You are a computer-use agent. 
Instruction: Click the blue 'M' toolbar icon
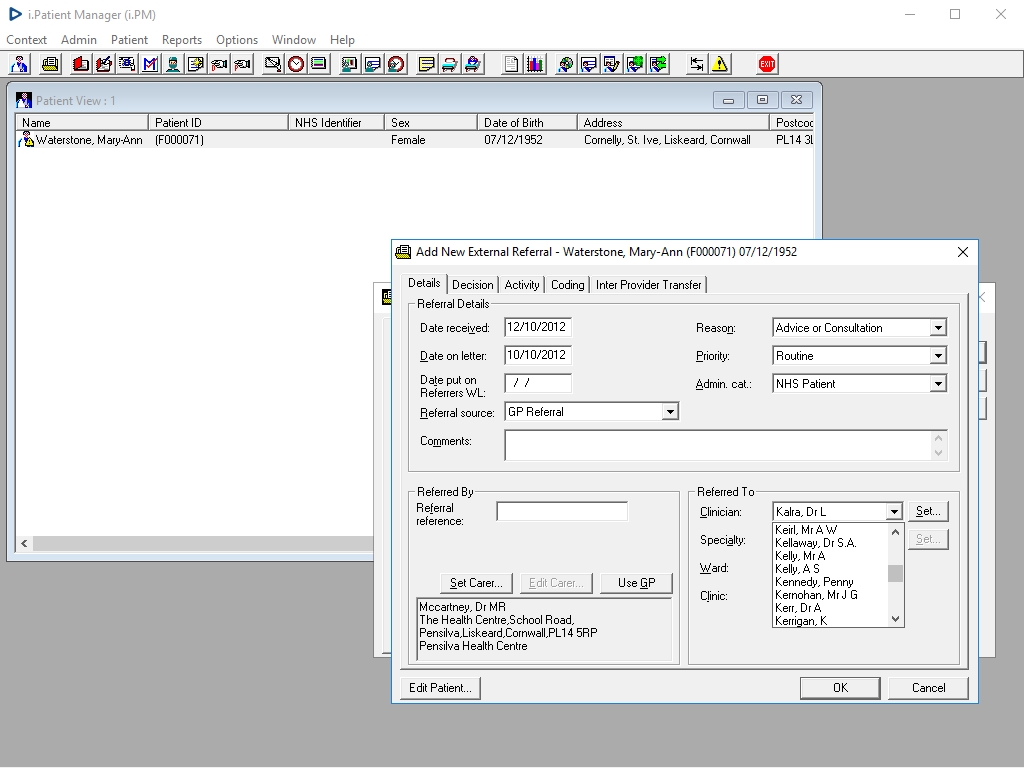(x=150, y=64)
